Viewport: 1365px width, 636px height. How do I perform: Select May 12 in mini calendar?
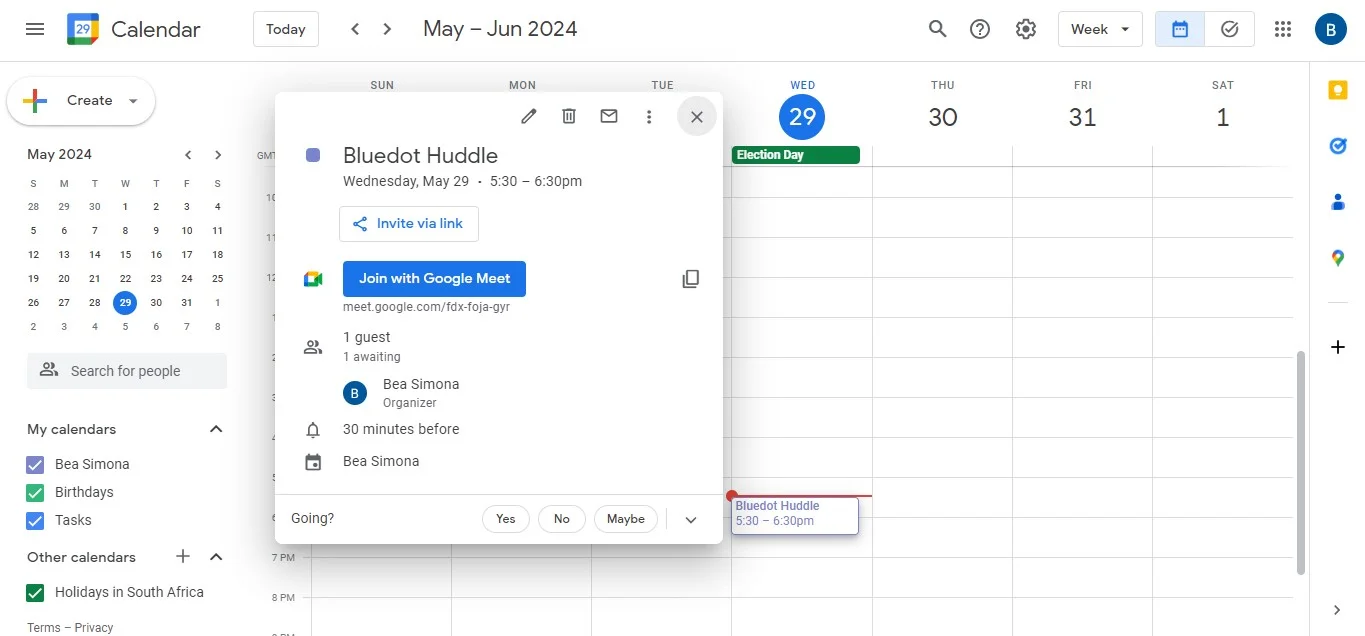(33, 255)
